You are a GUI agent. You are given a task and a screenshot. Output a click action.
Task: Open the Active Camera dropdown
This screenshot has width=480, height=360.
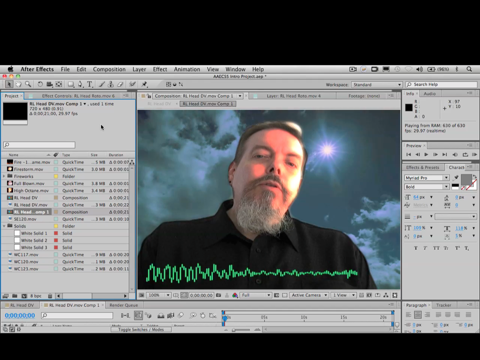(309, 295)
